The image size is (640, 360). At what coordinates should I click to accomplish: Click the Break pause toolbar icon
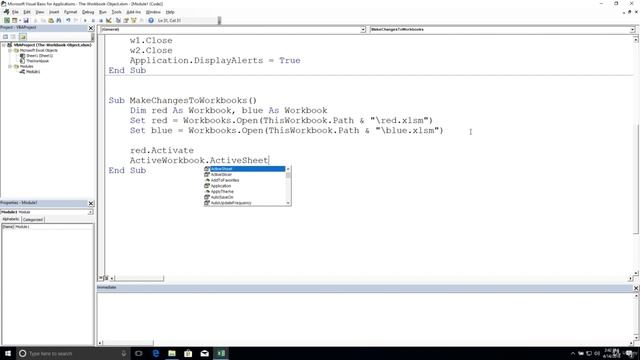click(x=93, y=20)
